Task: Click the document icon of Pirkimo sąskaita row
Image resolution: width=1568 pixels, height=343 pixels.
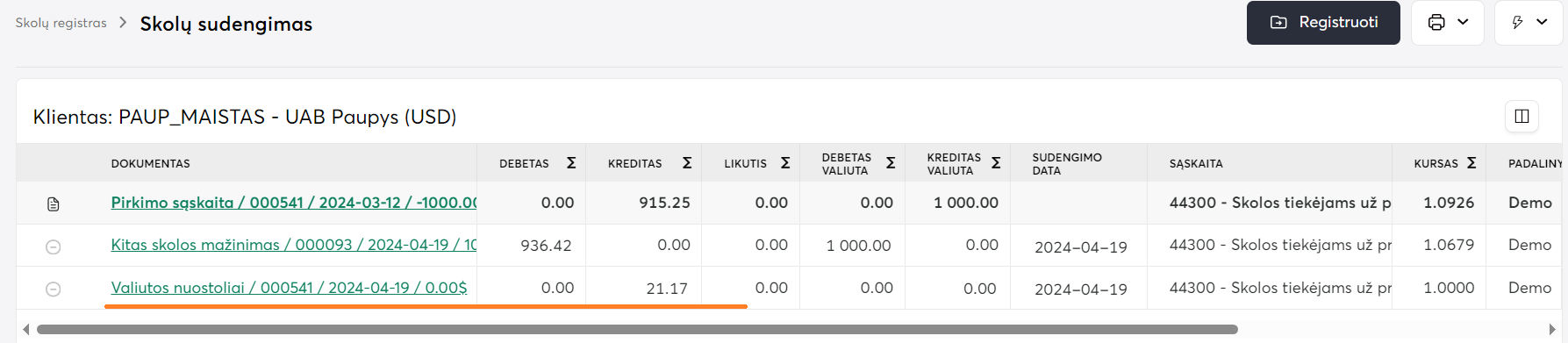Action: [x=54, y=204]
